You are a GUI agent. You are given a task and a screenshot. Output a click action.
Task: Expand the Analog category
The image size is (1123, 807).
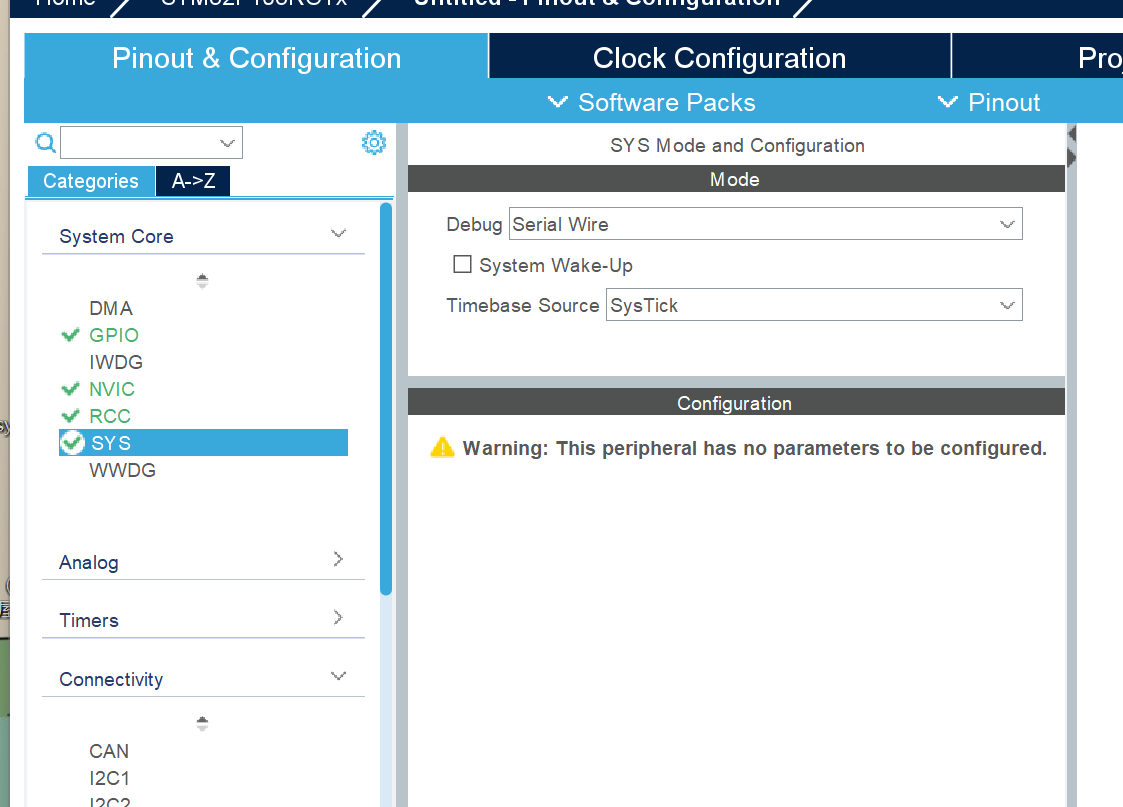pos(203,561)
